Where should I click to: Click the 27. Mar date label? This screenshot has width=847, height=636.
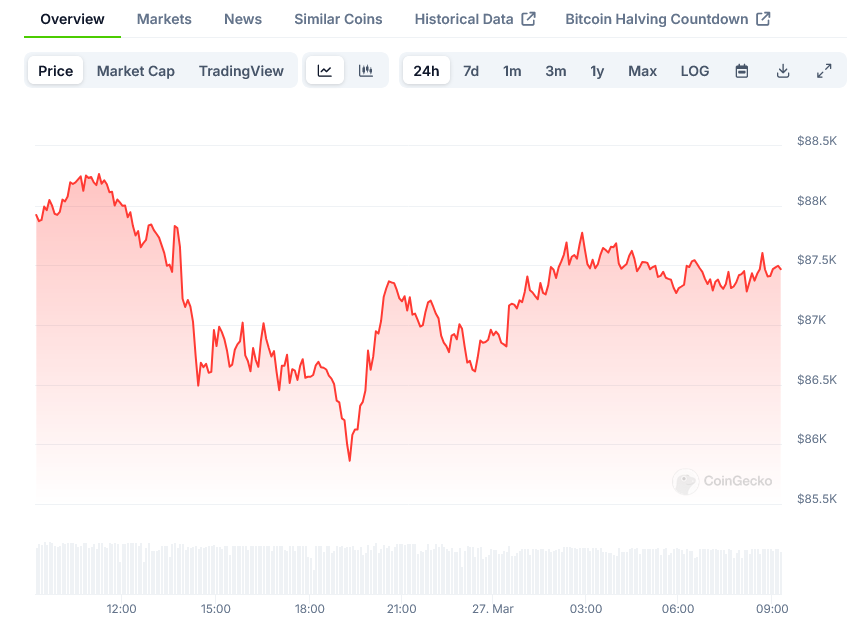point(493,609)
